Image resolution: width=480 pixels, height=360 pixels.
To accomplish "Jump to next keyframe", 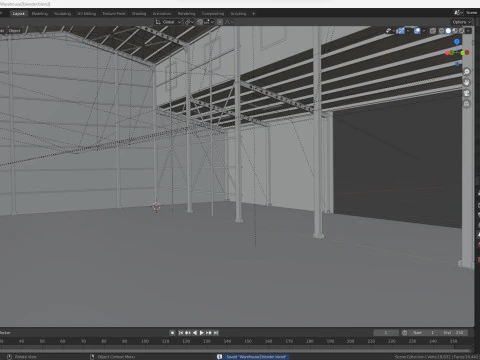I will click(209, 333).
